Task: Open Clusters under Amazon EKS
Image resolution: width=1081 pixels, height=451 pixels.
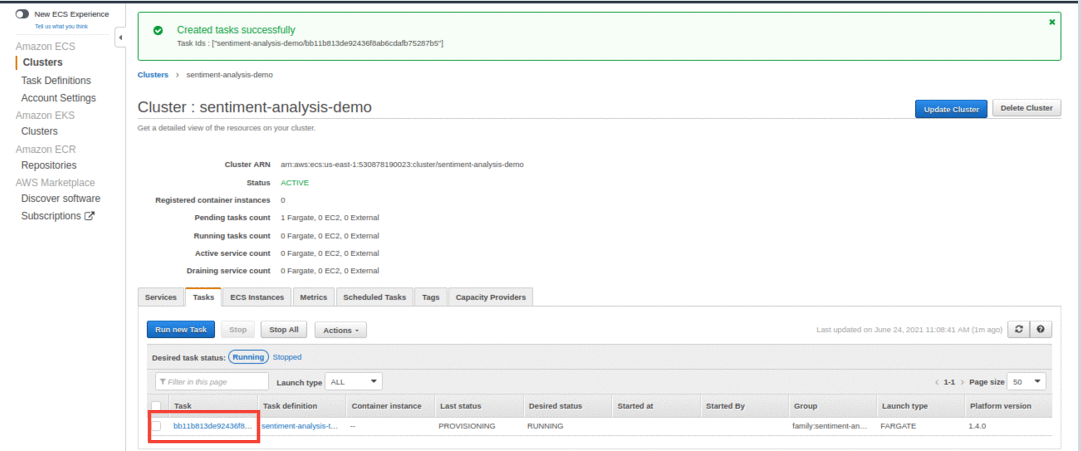Action: [39, 131]
